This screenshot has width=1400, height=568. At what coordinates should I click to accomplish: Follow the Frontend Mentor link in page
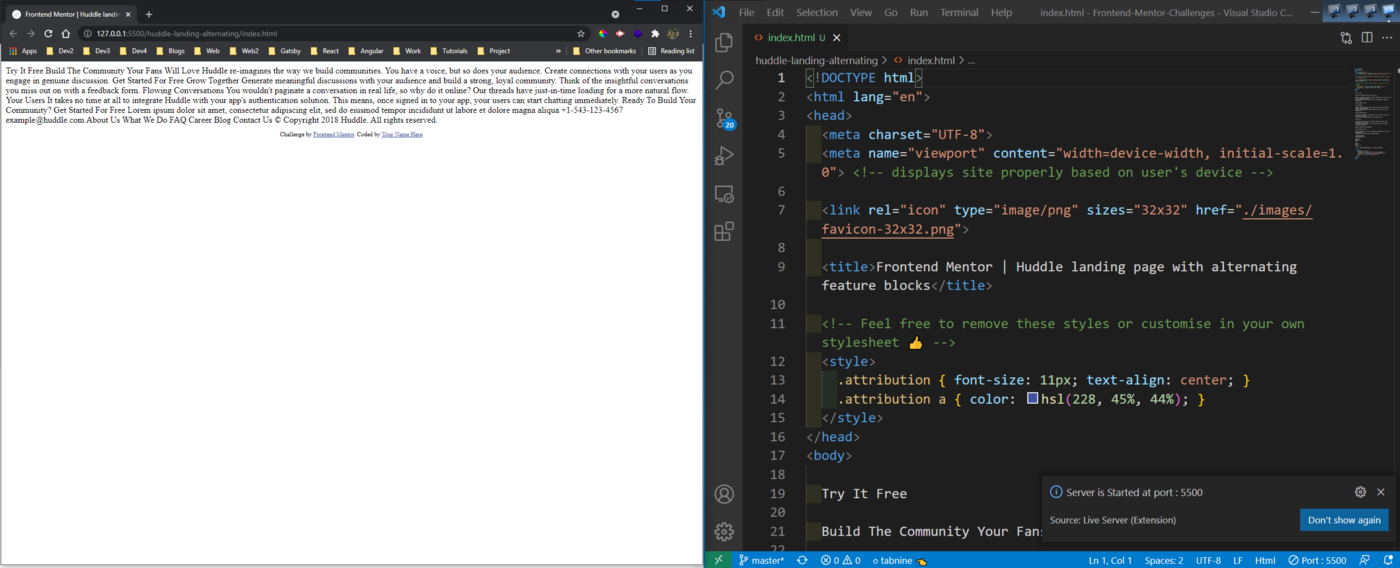[333, 134]
